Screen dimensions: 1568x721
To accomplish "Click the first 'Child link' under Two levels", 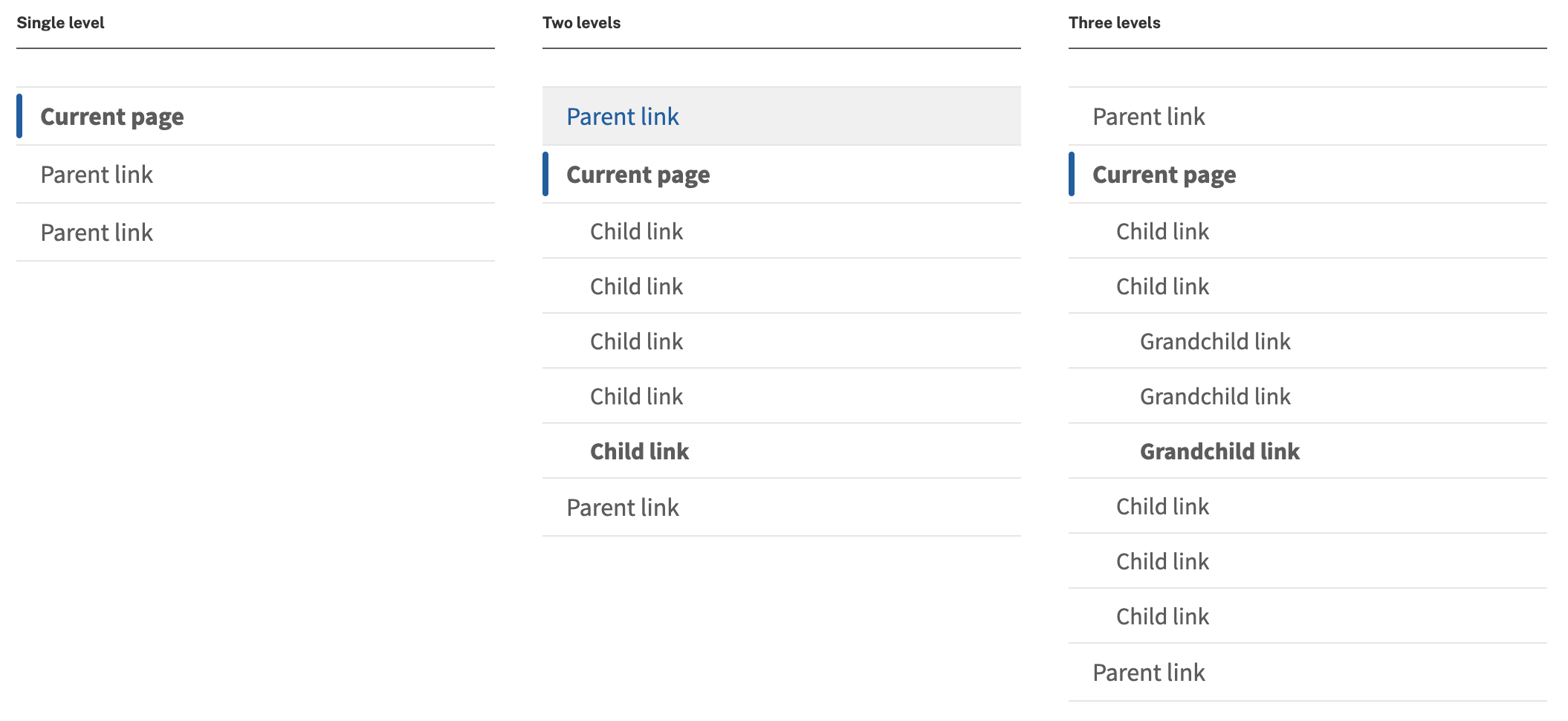I will (636, 231).
